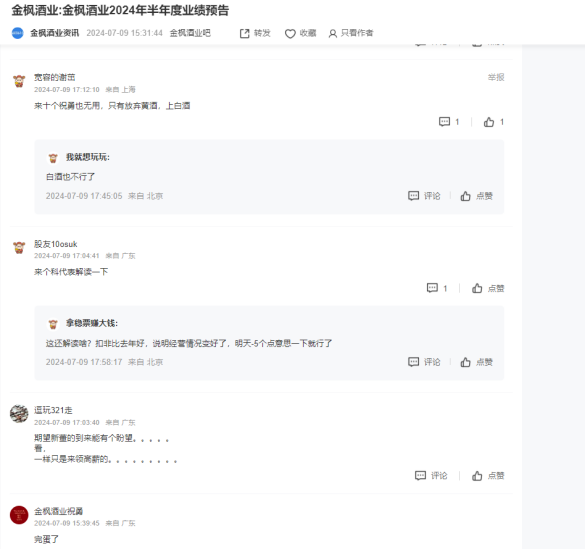Open the 金枫酒业吧 forum link
This screenshot has height=549, width=585.
[x=190, y=33]
